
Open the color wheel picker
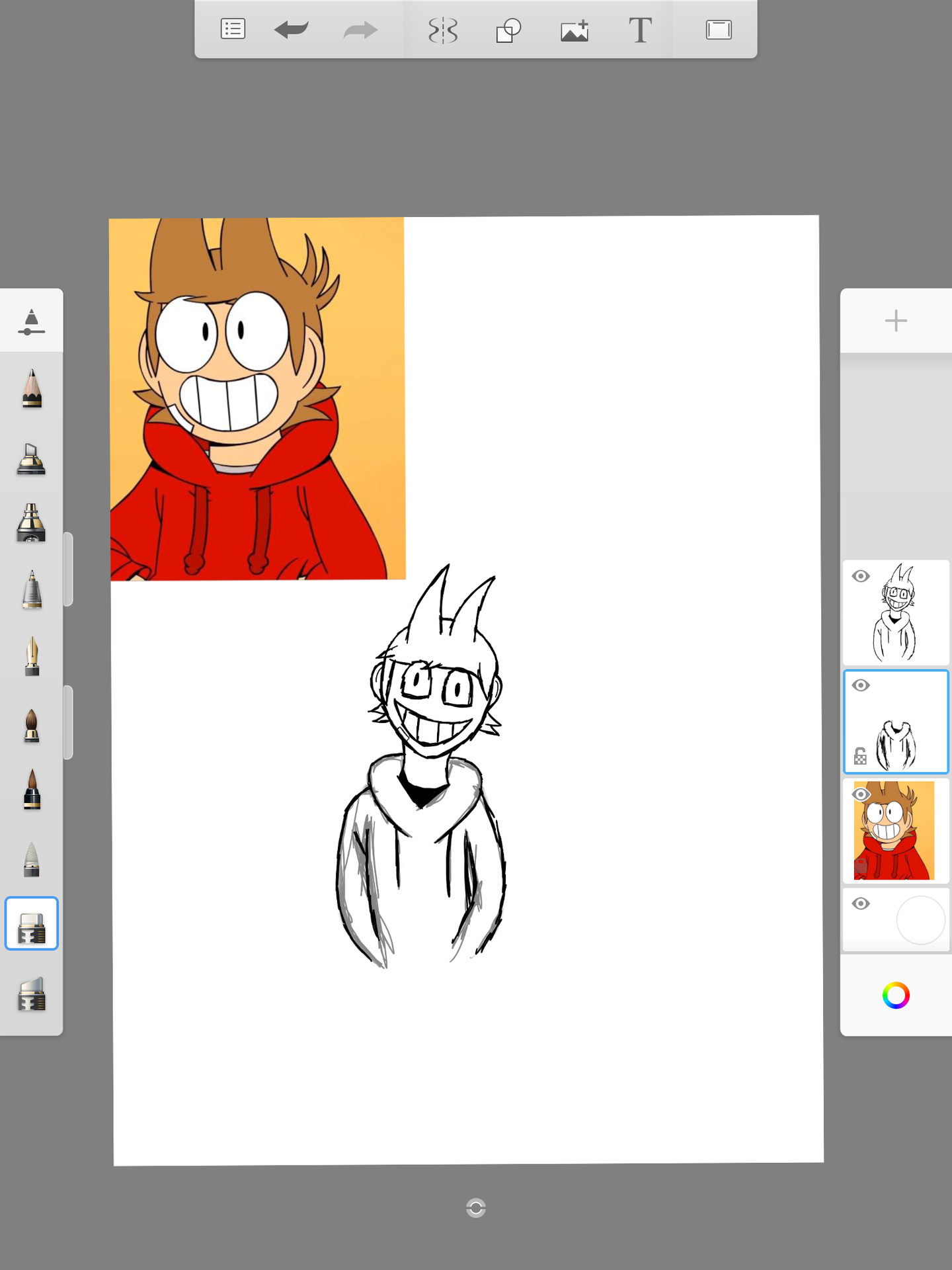(x=896, y=995)
